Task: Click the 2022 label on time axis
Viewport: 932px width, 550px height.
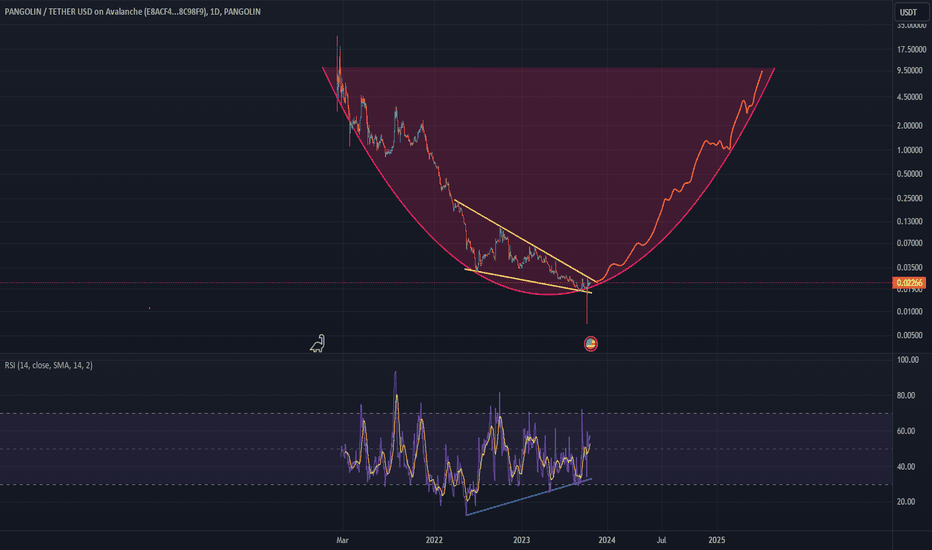Action: click(434, 540)
